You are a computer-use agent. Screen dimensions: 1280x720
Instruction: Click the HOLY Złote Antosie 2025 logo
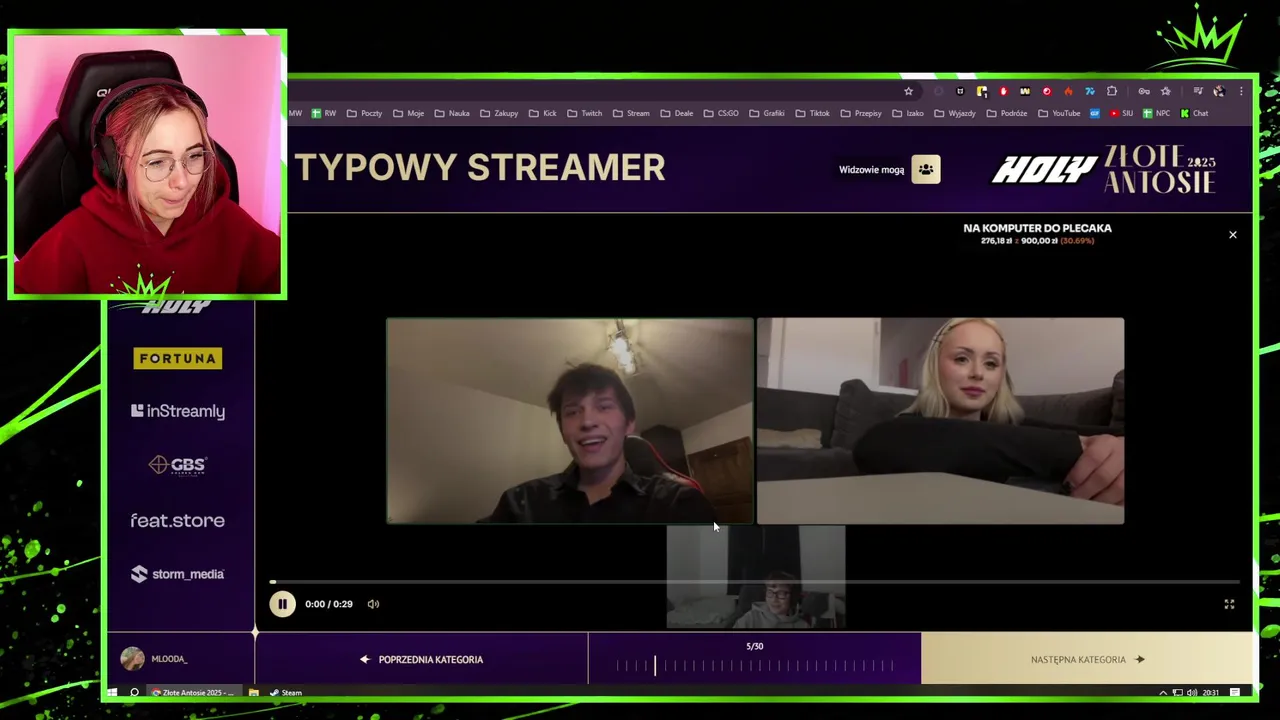pyautogui.click(x=1104, y=169)
